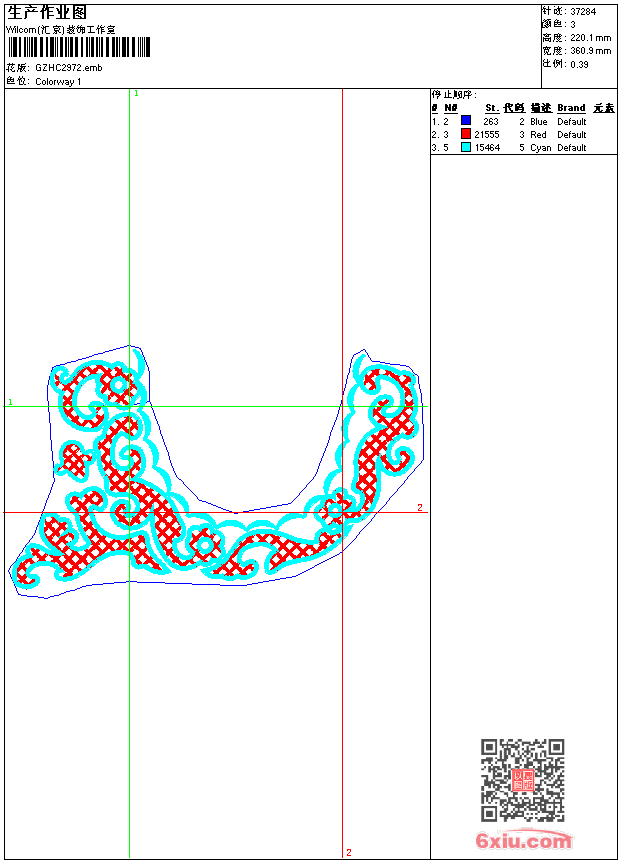The image size is (620, 860).
Task: Click the red '2' marker on the right side
Action: (x=420, y=507)
